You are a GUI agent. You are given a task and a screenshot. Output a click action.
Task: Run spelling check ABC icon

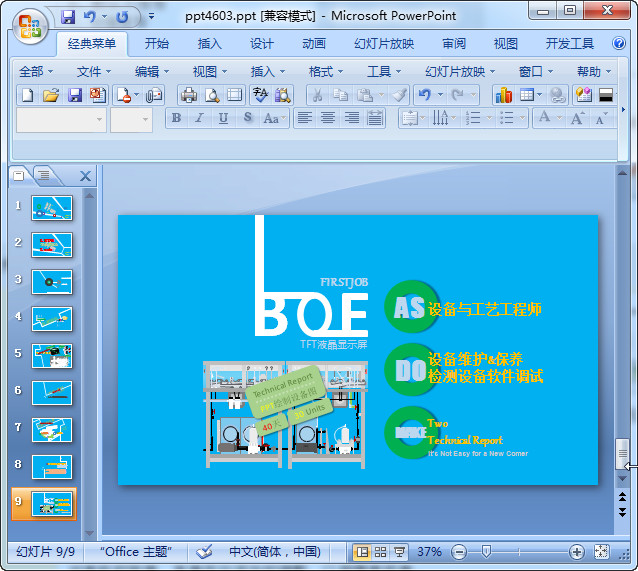point(260,95)
